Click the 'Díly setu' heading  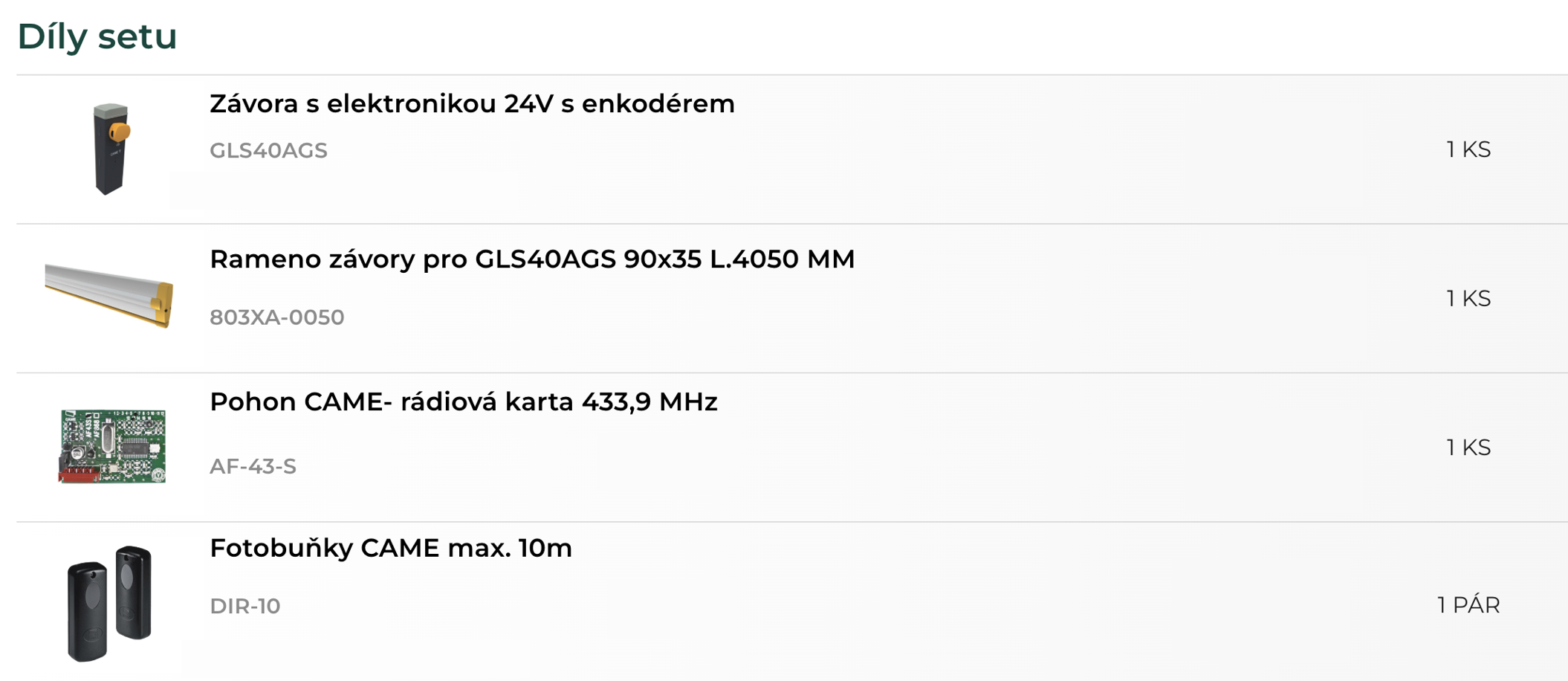pos(97,36)
